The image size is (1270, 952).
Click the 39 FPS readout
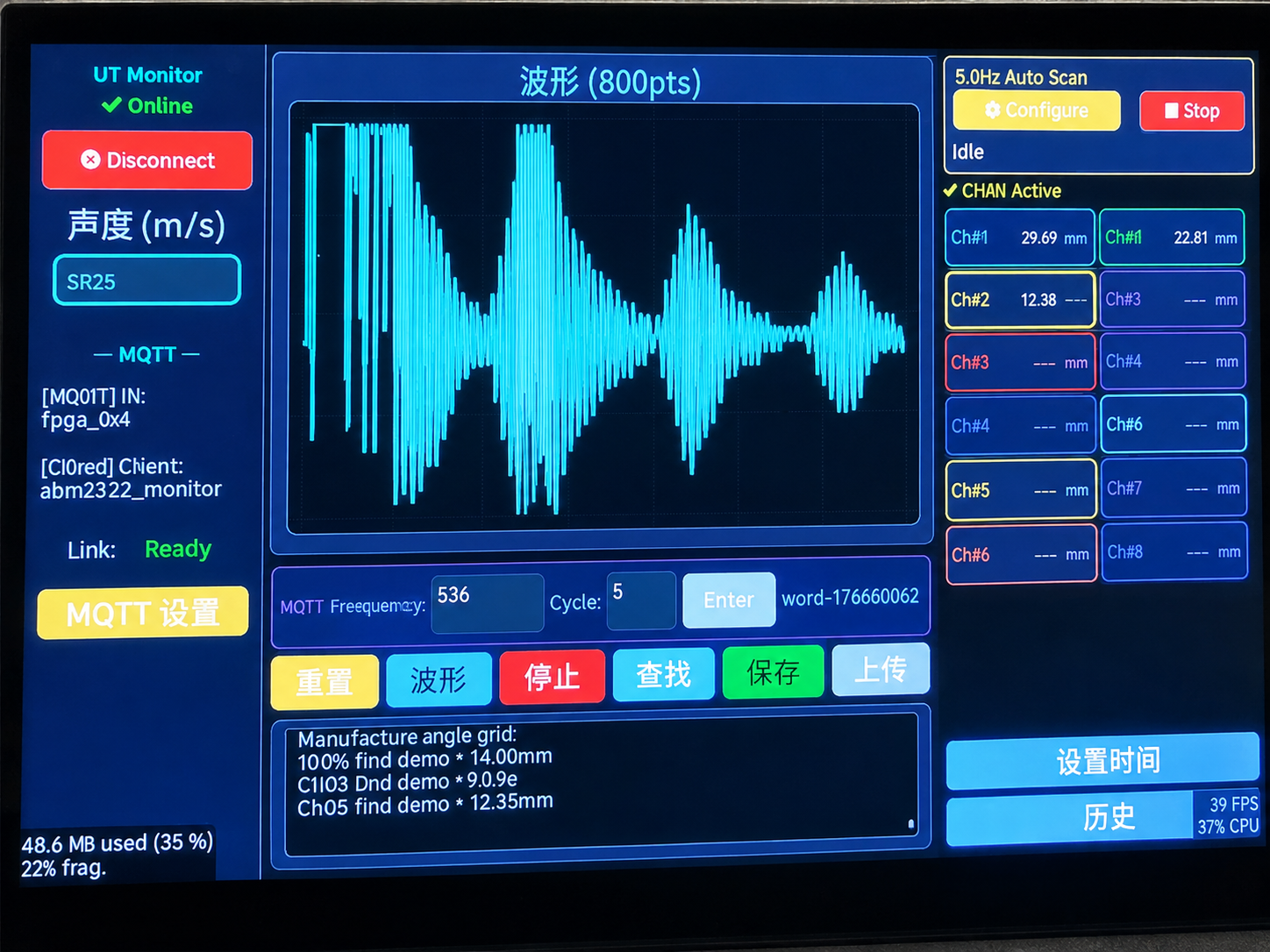point(1234,805)
